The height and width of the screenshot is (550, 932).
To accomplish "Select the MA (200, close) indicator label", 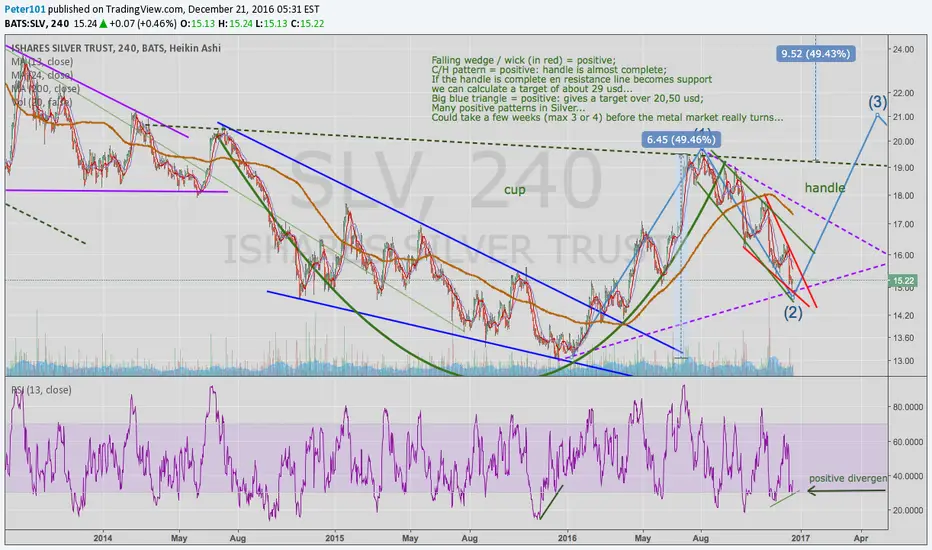I will [45, 89].
